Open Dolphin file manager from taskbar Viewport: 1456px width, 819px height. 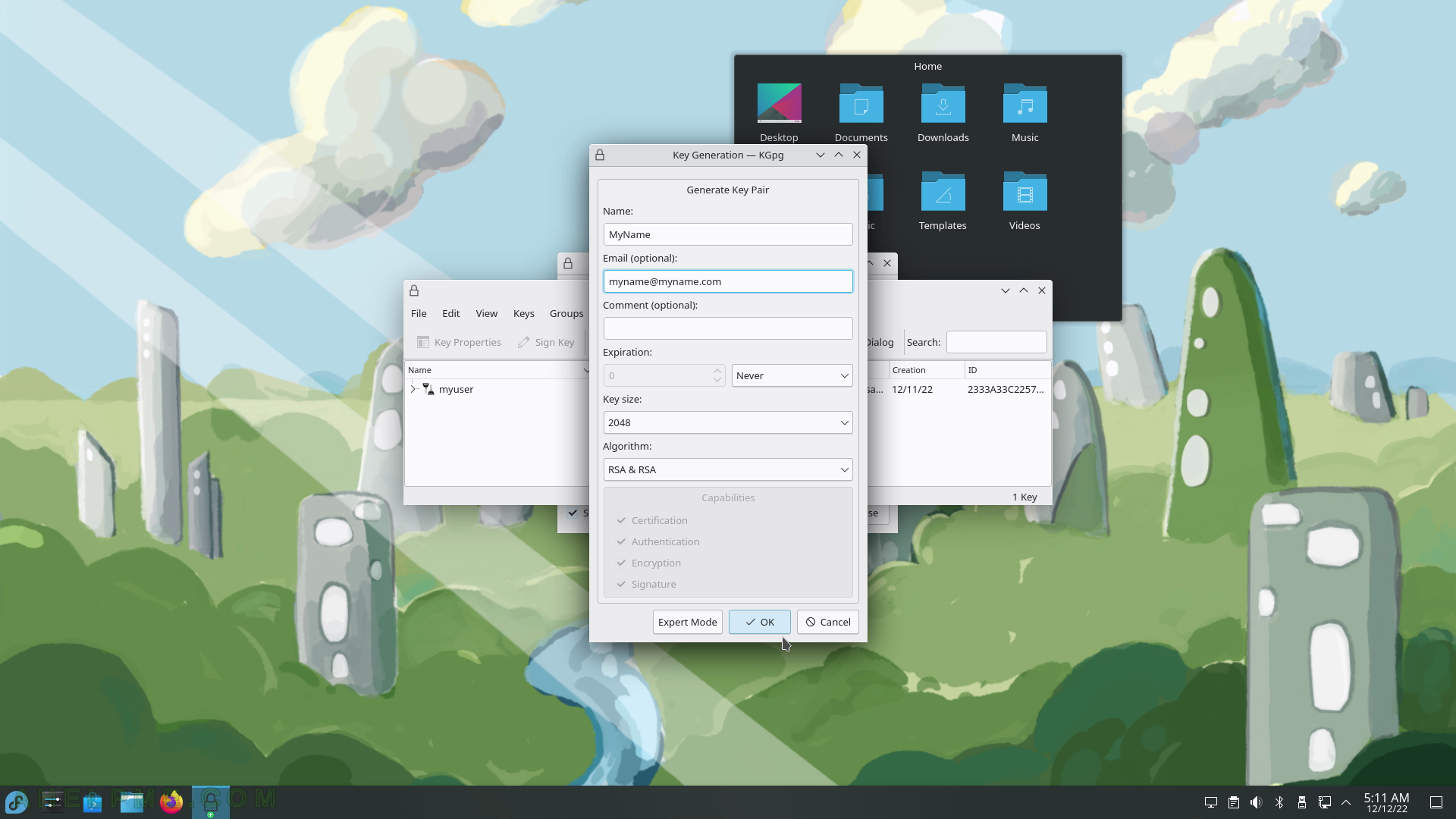(x=132, y=802)
